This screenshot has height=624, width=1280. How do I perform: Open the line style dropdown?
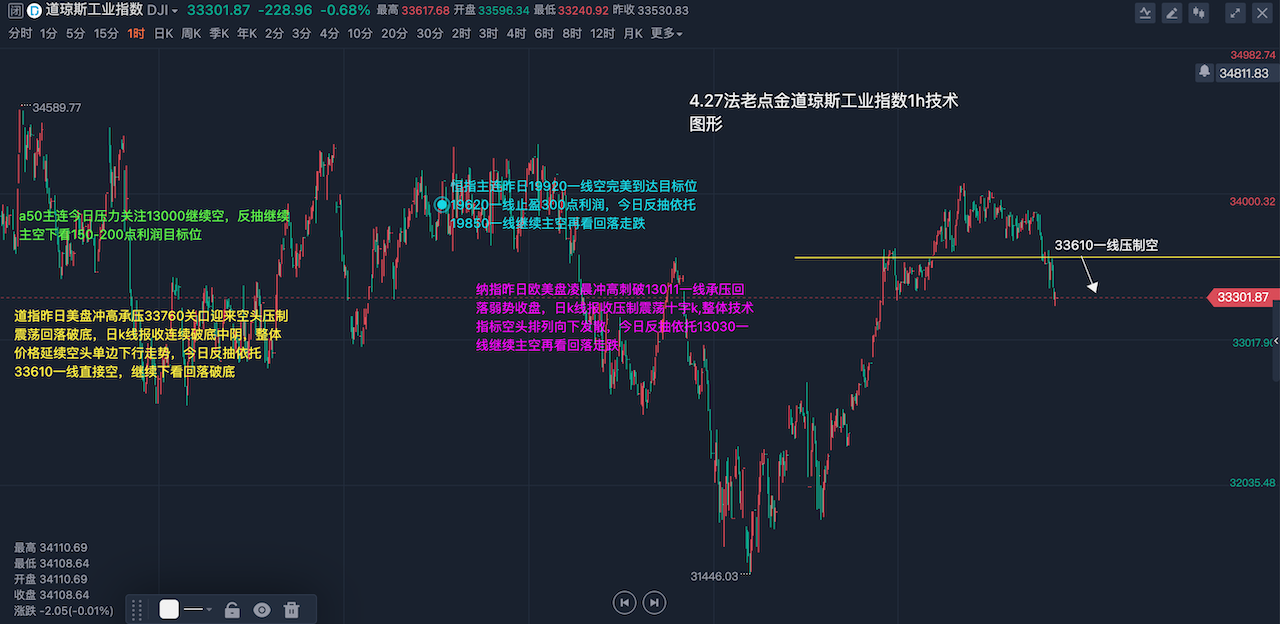coord(198,610)
